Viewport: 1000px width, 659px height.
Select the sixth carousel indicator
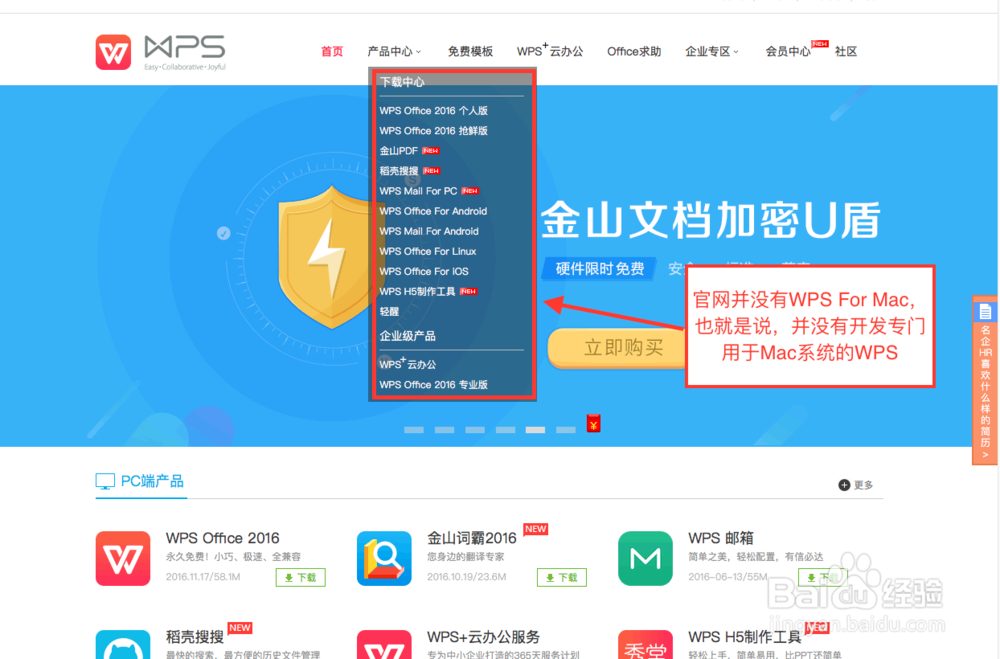tap(566, 430)
